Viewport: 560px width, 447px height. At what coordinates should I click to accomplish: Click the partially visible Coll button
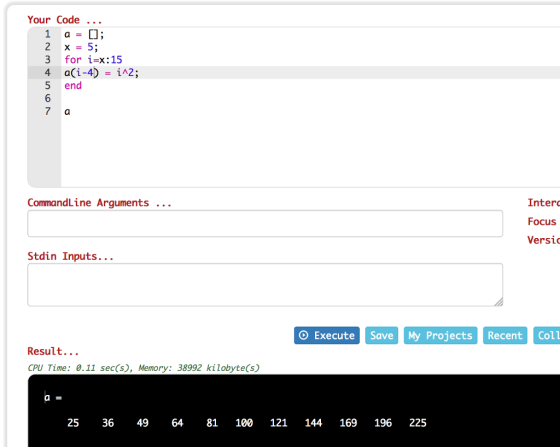pyautogui.click(x=547, y=335)
